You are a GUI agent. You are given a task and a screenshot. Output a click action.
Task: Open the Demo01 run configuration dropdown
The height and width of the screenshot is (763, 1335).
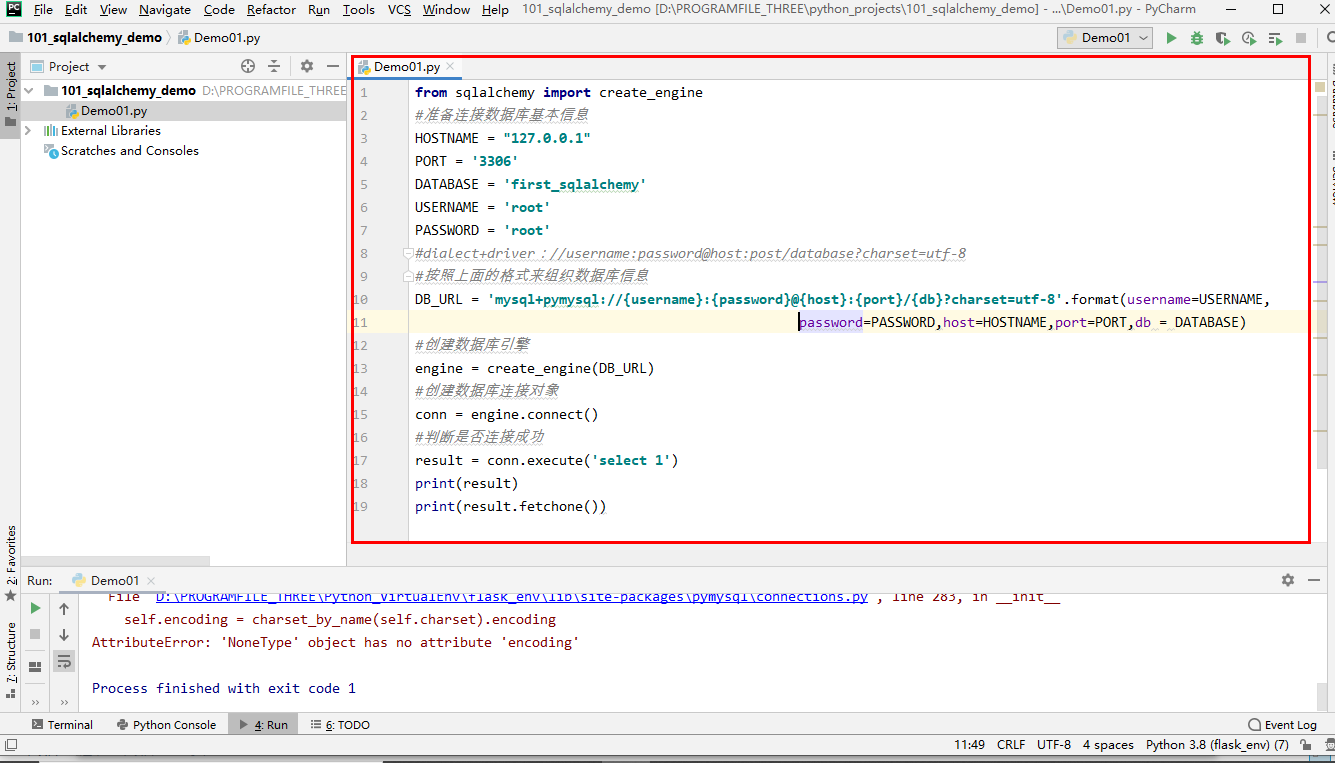[1105, 38]
